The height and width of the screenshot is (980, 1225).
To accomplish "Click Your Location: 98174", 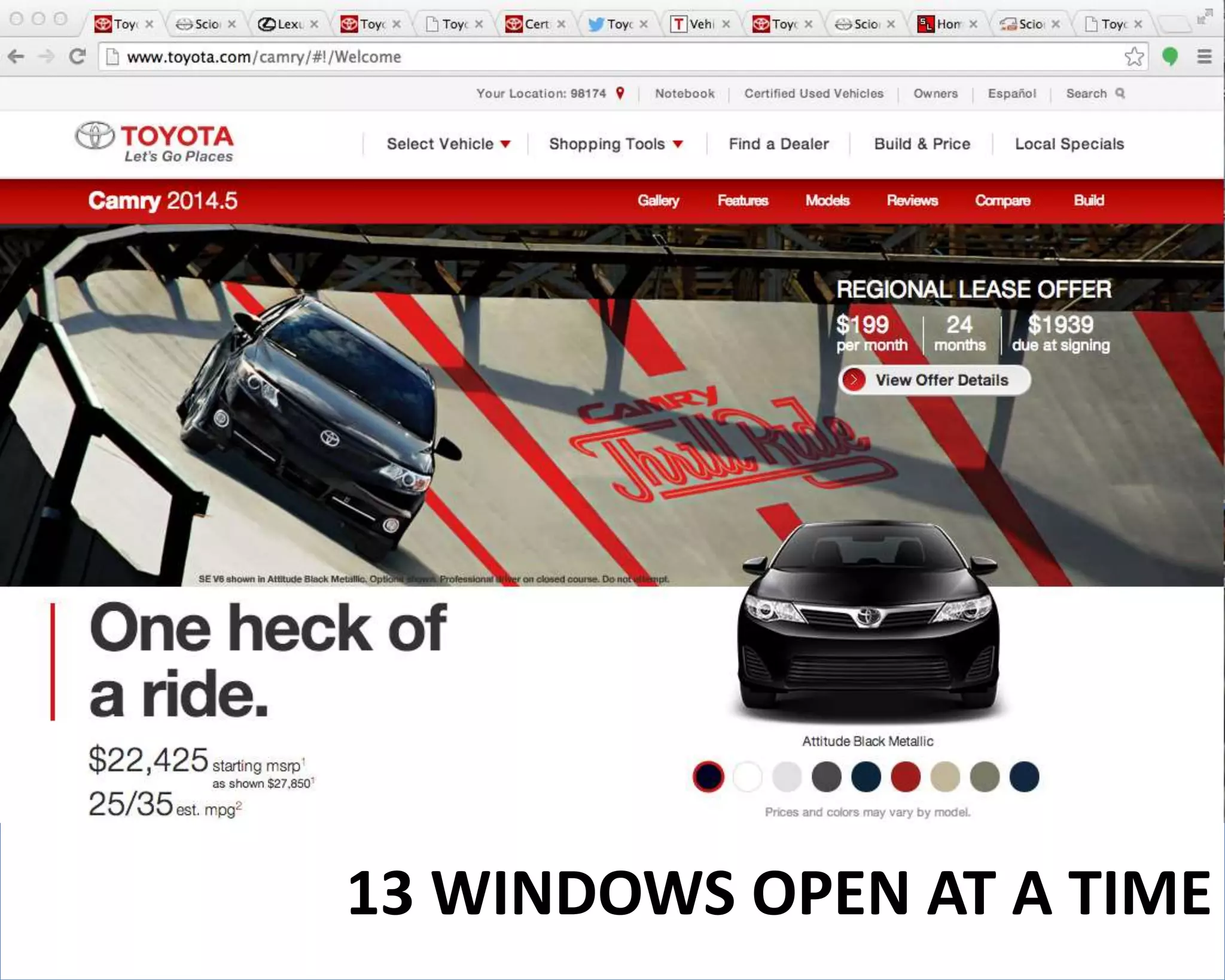I will [x=541, y=93].
